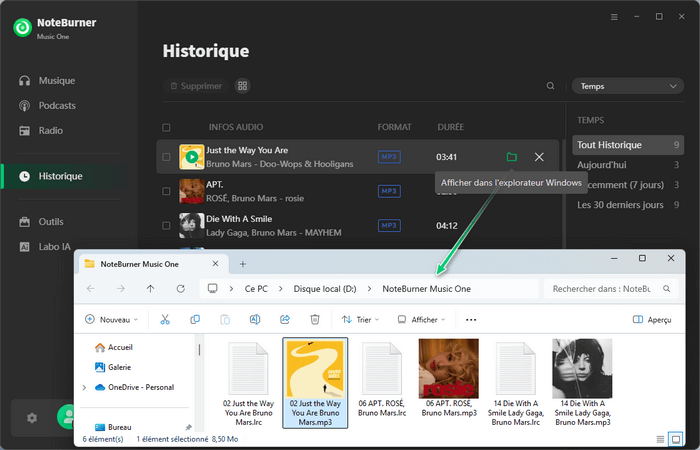Play Just the Way You Are from its cover
Screen dimensions: 700x450
192,157
